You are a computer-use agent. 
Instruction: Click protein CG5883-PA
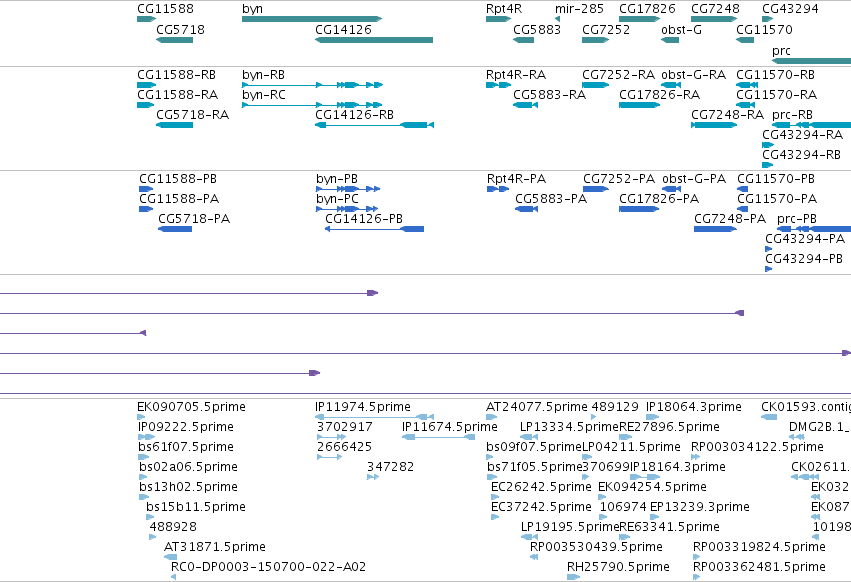tap(551, 199)
